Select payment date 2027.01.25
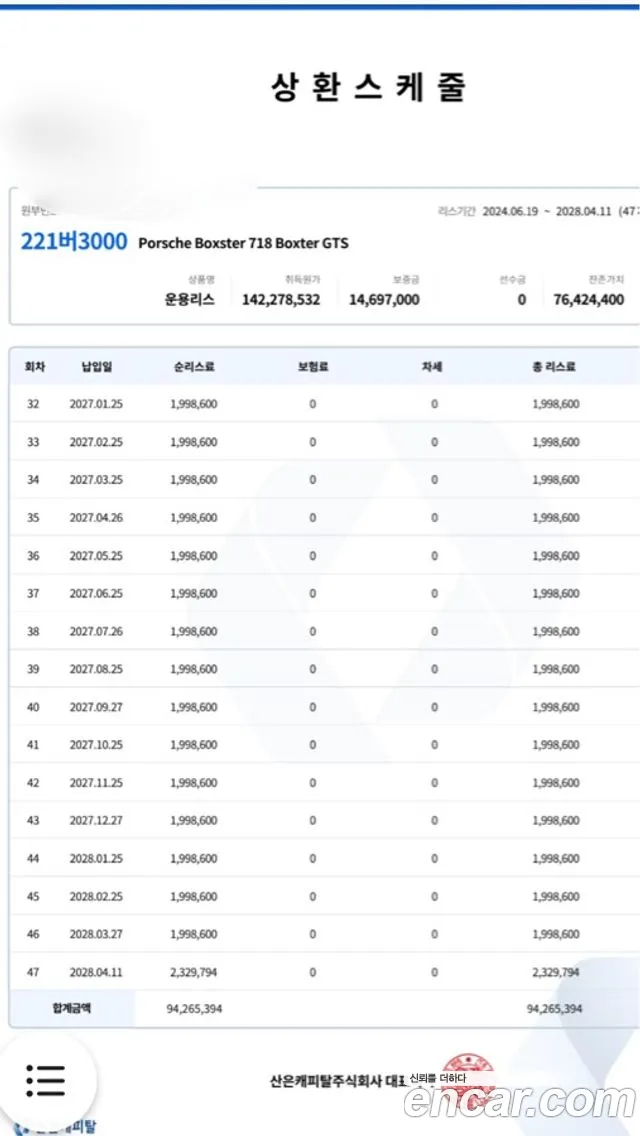 pyautogui.click(x=96, y=404)
